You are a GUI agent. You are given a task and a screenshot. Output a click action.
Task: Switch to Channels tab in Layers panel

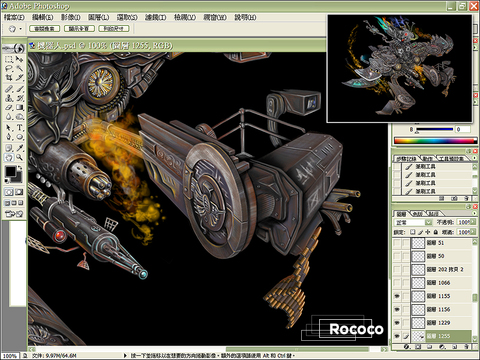point(417,213)
